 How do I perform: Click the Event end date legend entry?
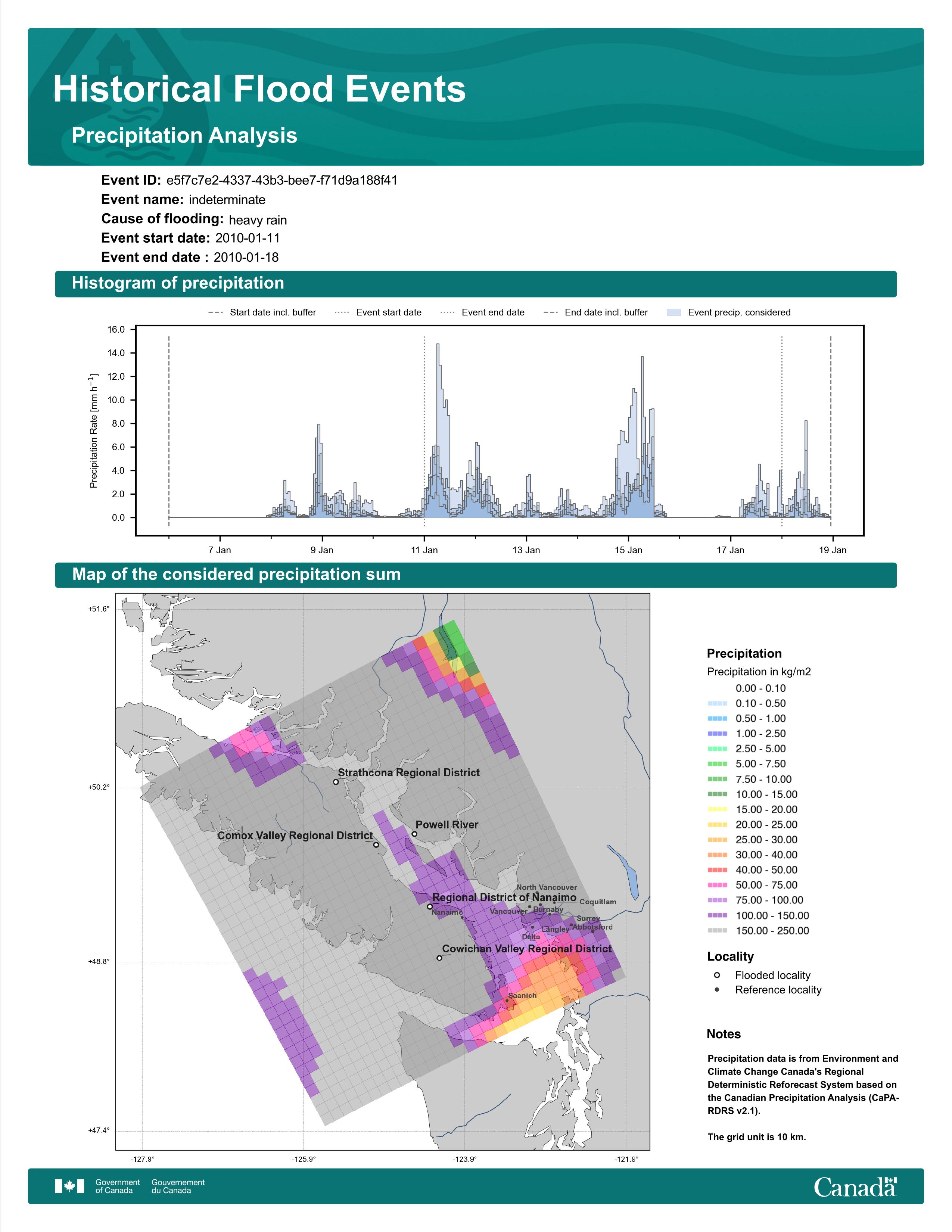pos(482,312)
